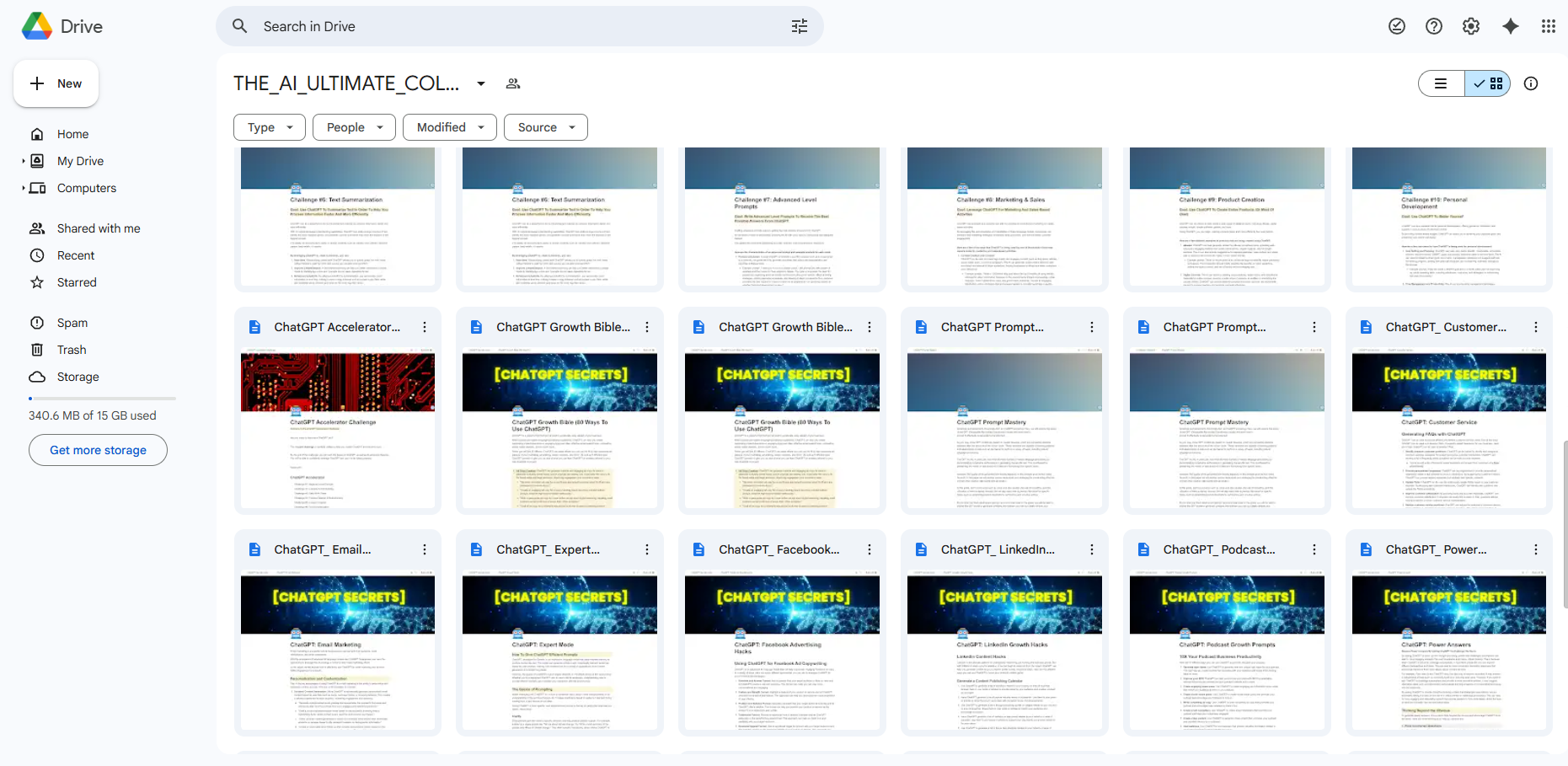The width and height of the screenshot is (1568, 766).
Task: Expand the folder name dropdown arrow
Action: coord(481,83)
